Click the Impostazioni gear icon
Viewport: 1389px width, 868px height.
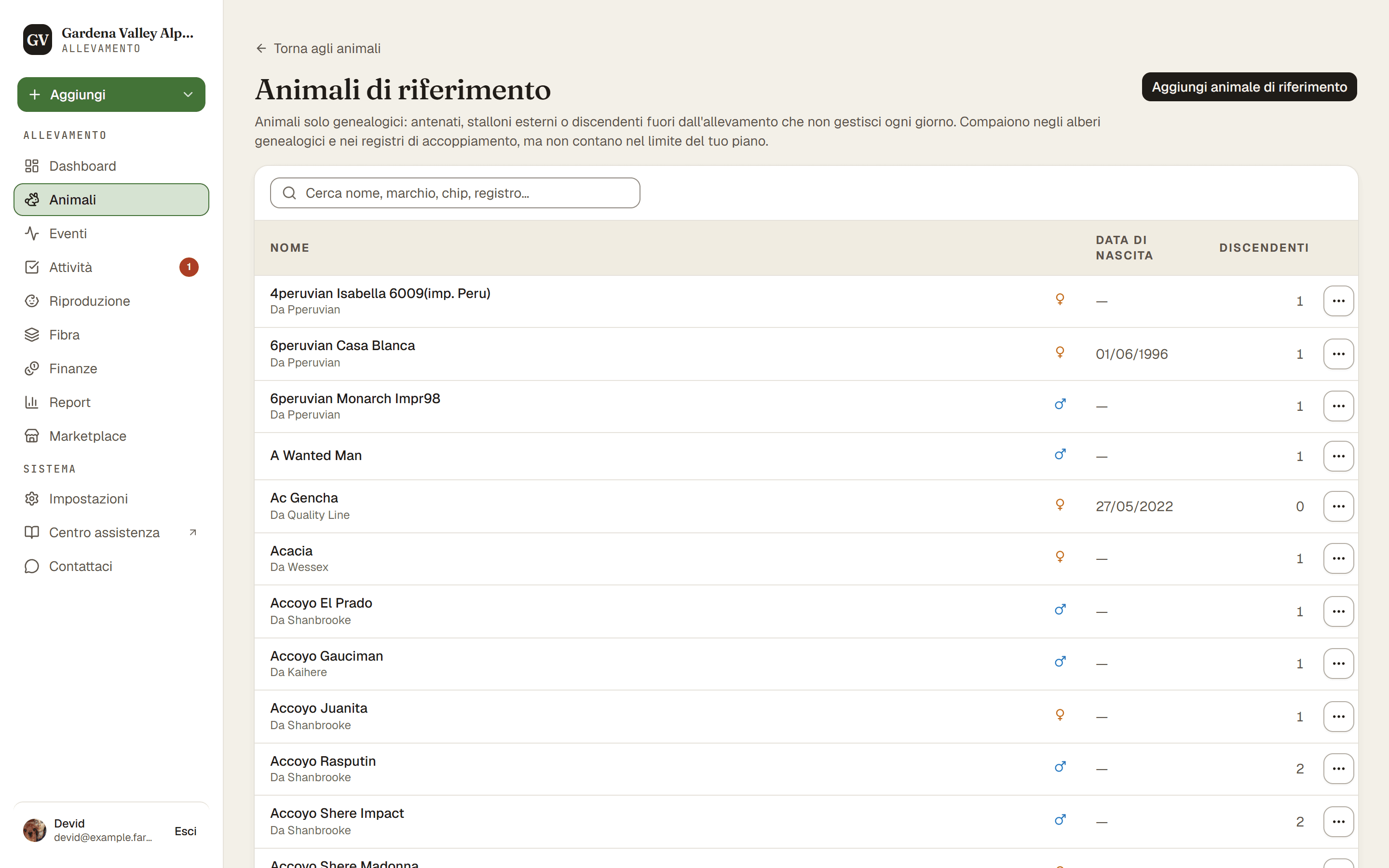click(31, 499)
